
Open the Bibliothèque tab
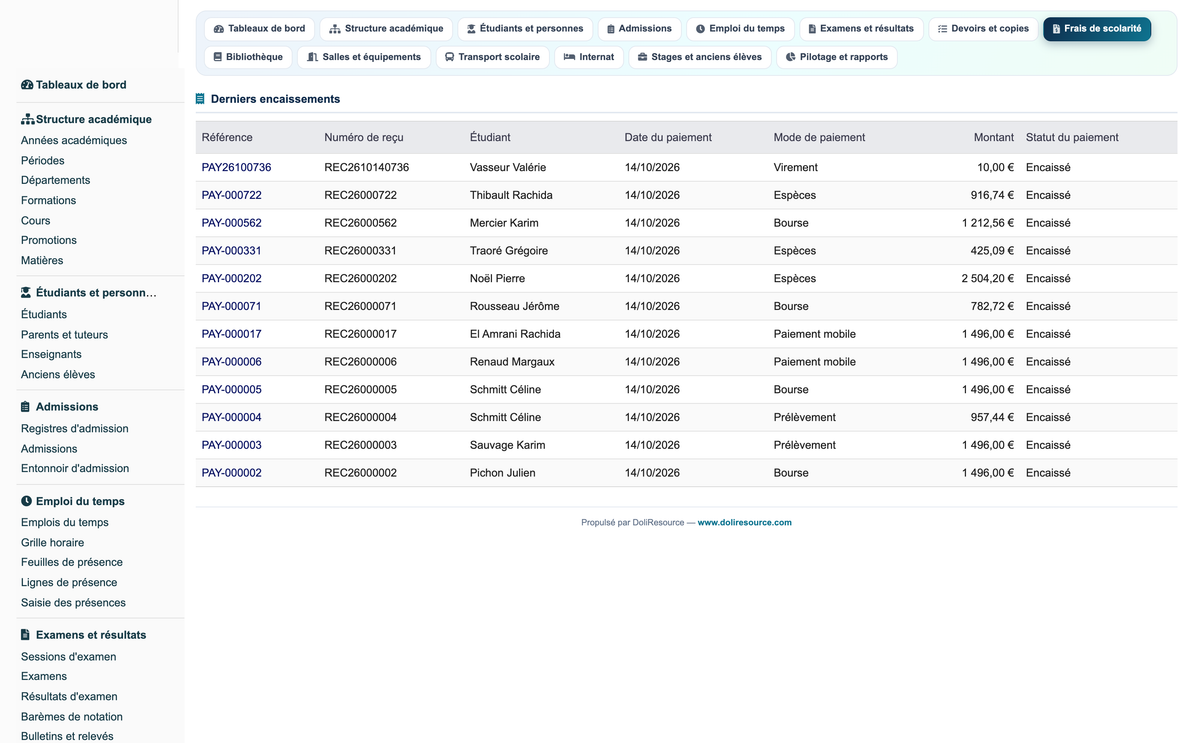tap(248, 57)
